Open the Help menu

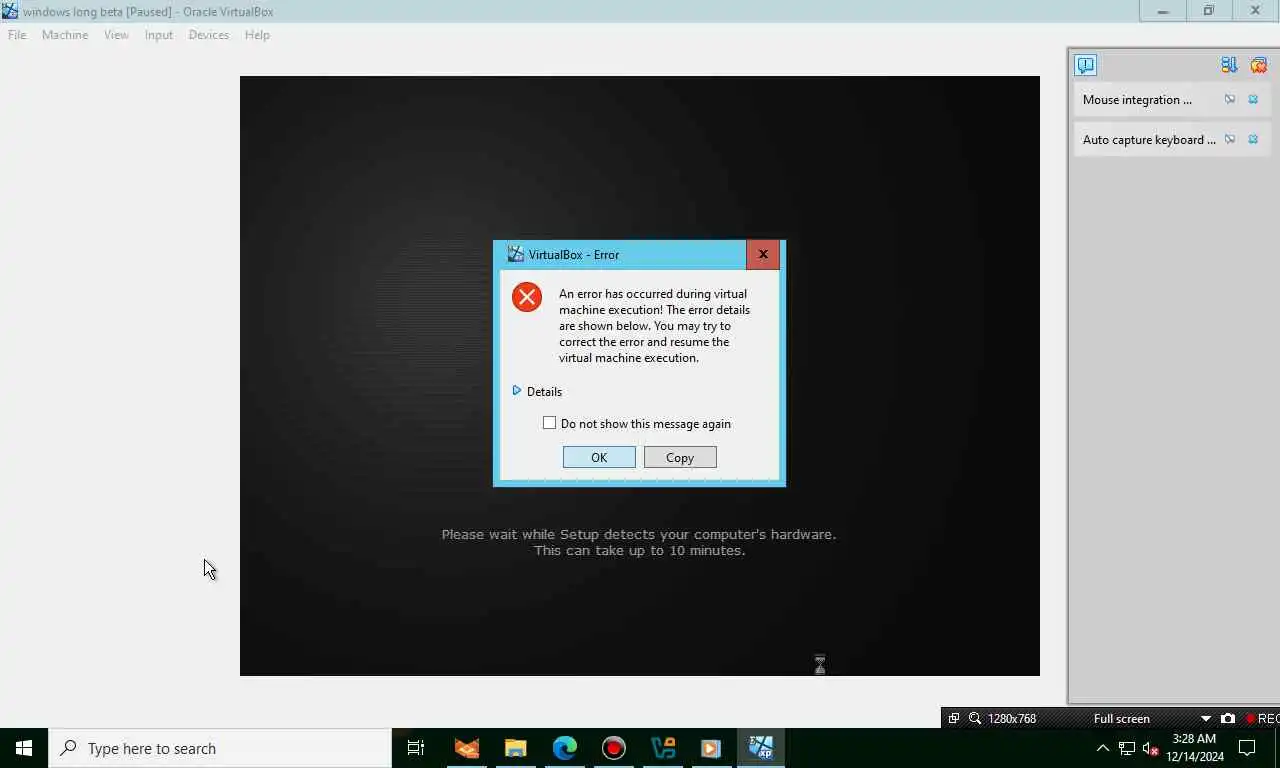click(257, 35)
